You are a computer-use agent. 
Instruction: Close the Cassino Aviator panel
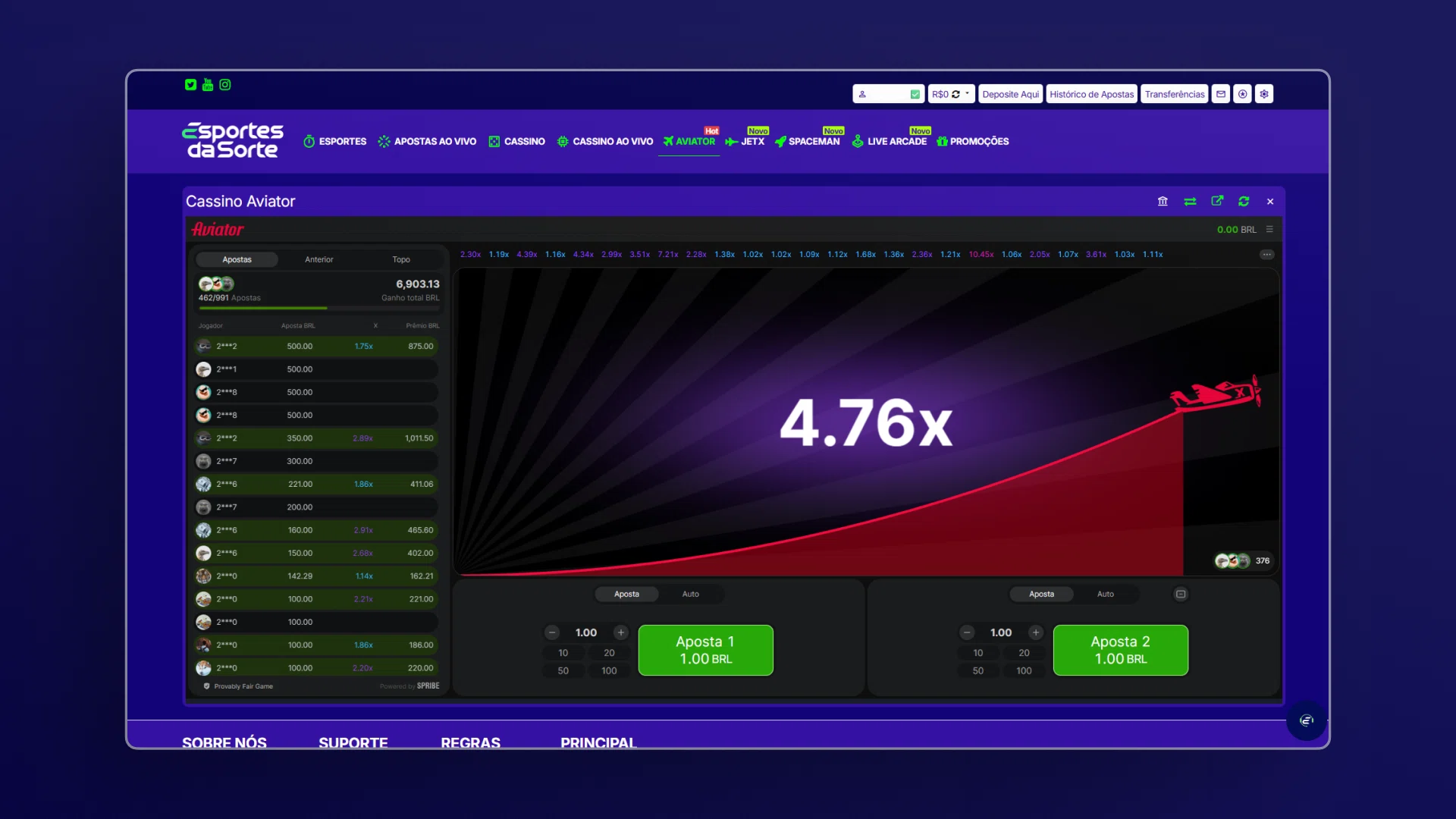point(1270,202)
